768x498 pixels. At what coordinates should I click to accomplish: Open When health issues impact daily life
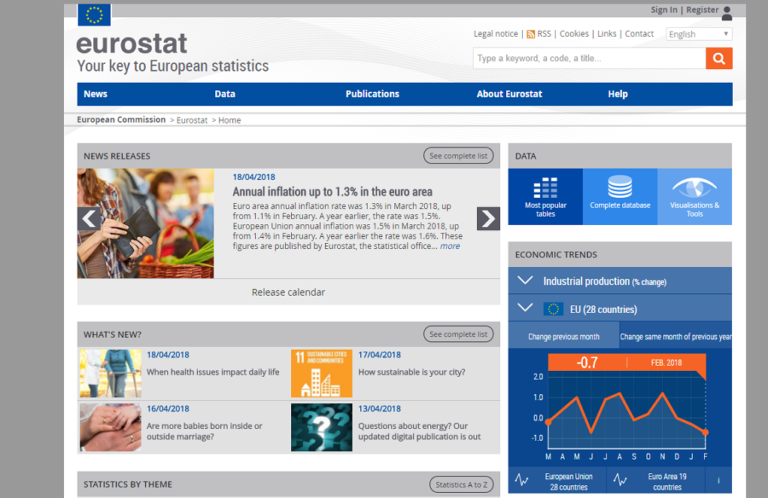(213, 372)
